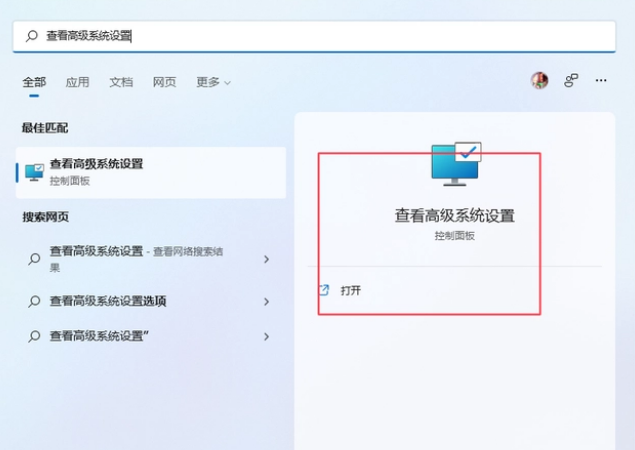Select suggestion 查看高级系统设置选项
Viewport: 635px width, 450px height.
(x=151, y=301)
